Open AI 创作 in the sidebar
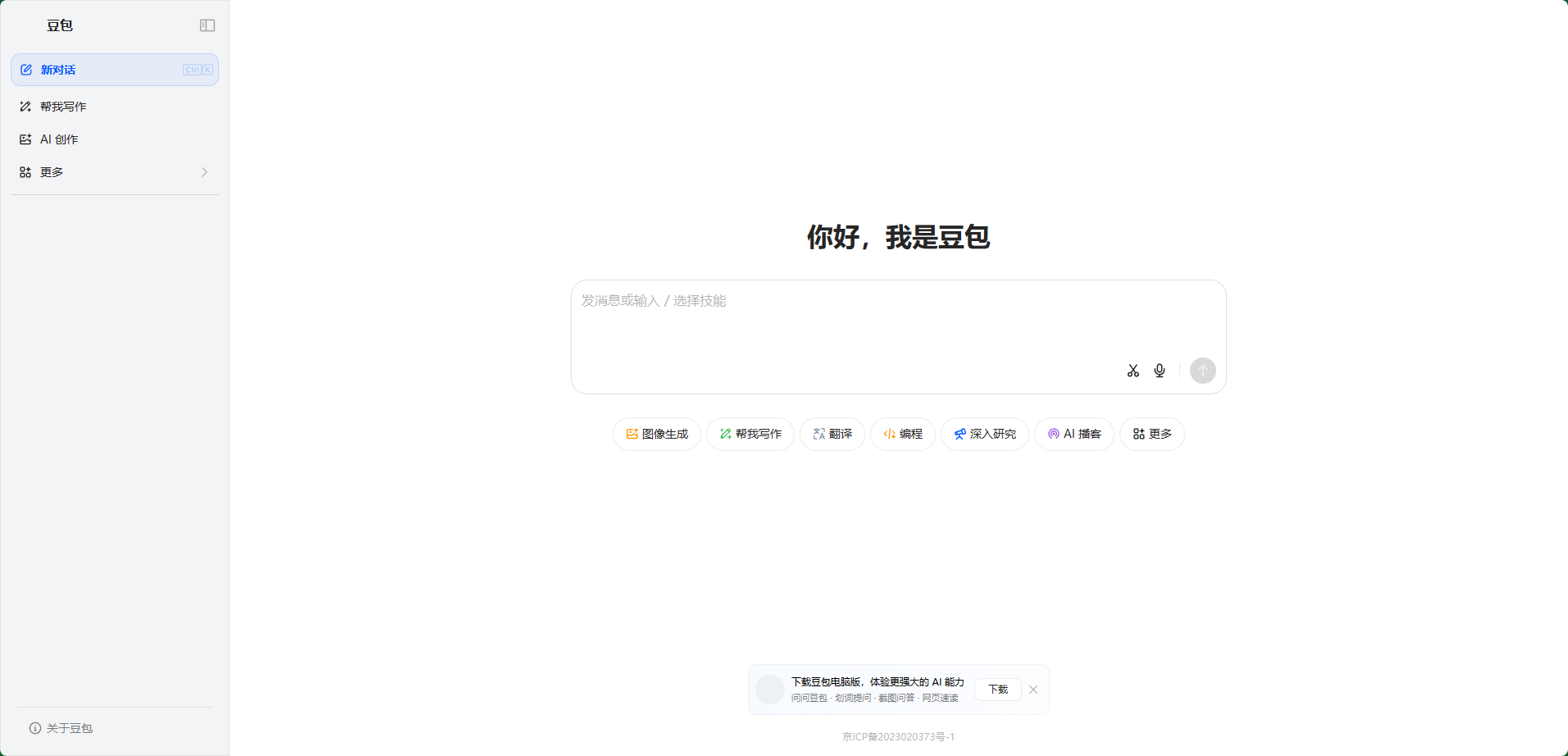This screenshot has height=756, width=1568. [59, 139]
